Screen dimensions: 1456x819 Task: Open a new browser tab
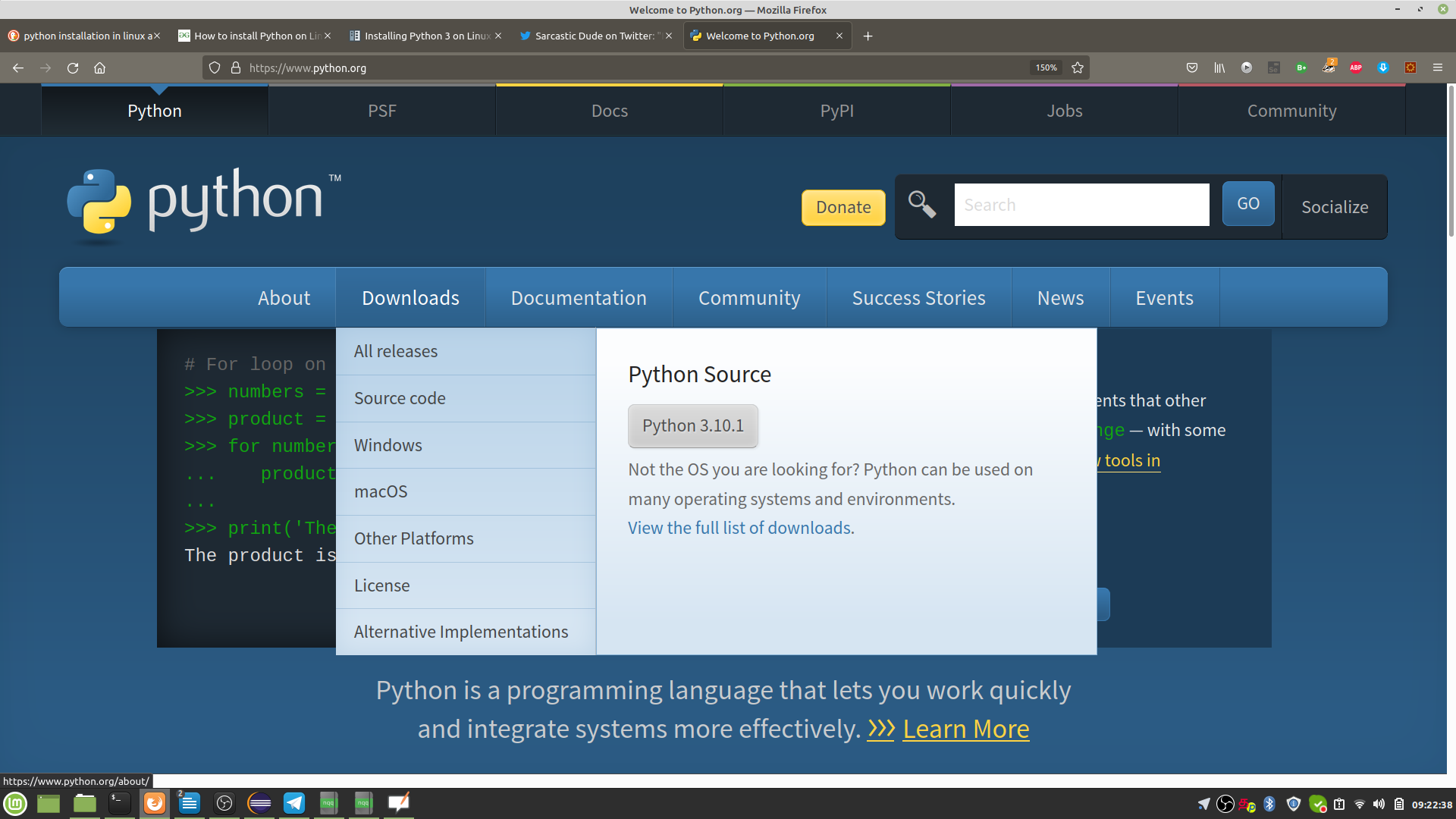coord(868,36)
